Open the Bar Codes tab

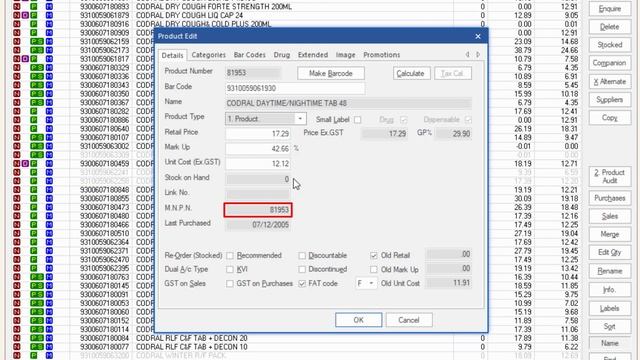coord(249,55)
